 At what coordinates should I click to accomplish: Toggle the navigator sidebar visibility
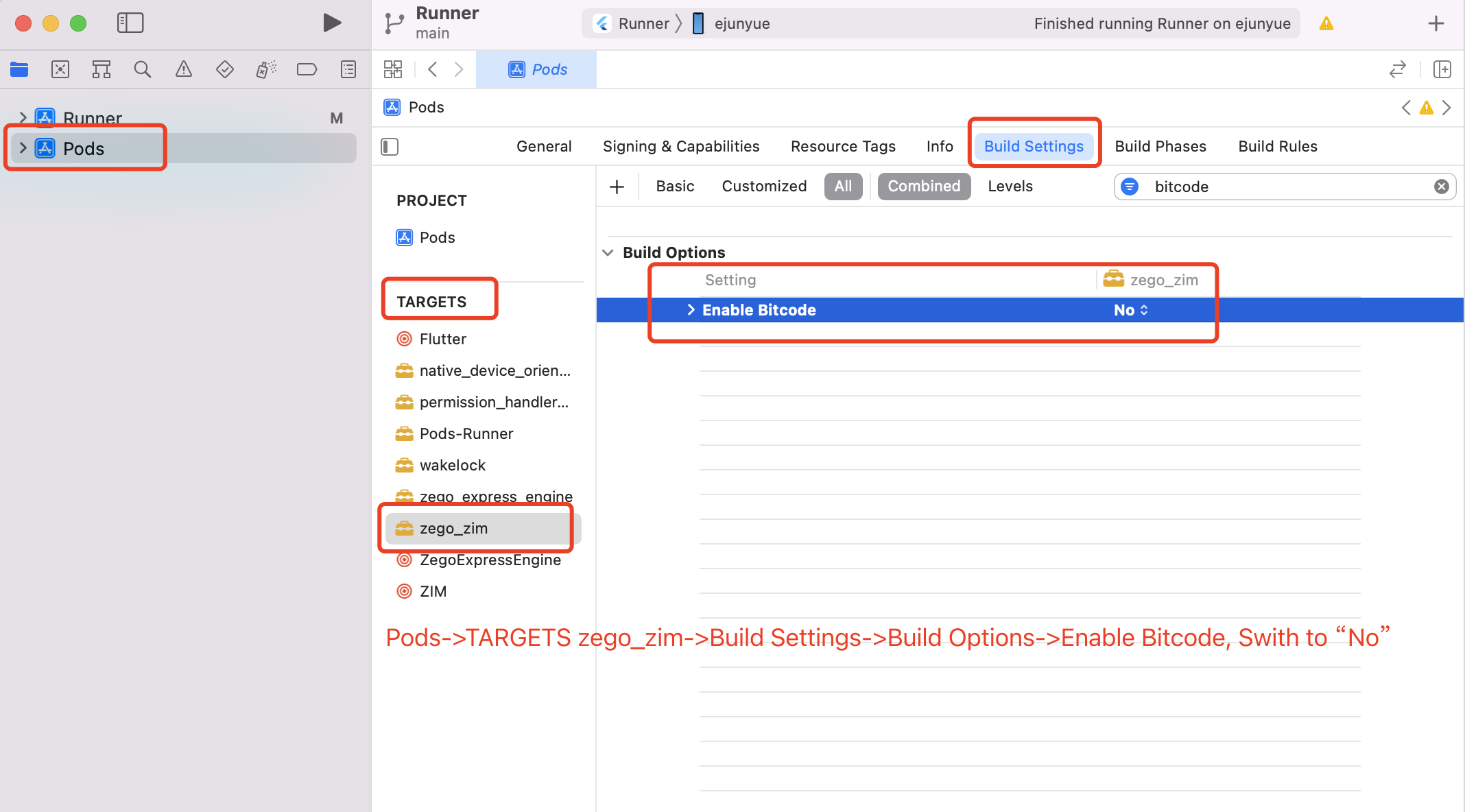pos(130,23)
